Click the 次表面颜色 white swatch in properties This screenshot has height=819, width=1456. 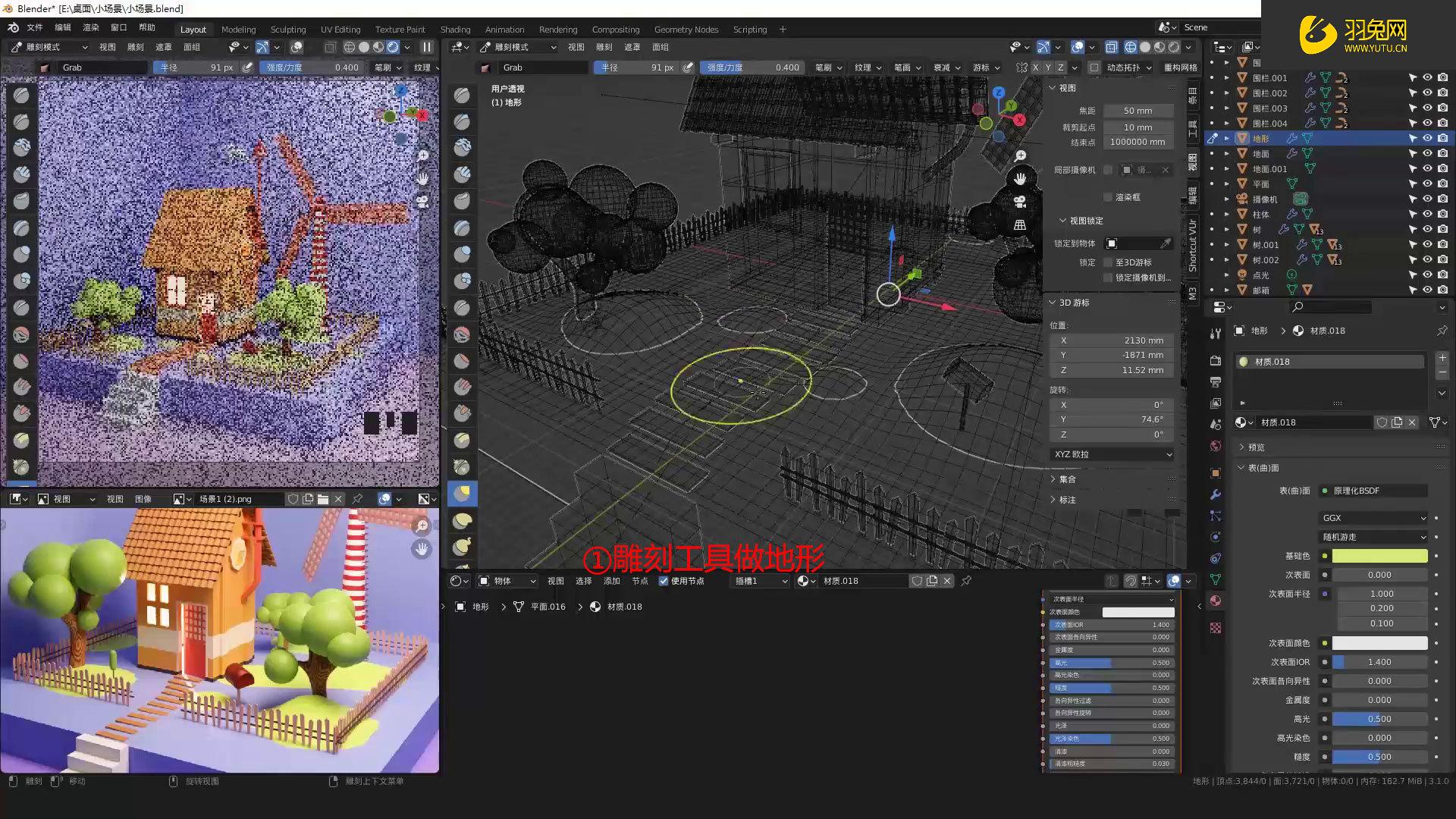(1379, 643)
